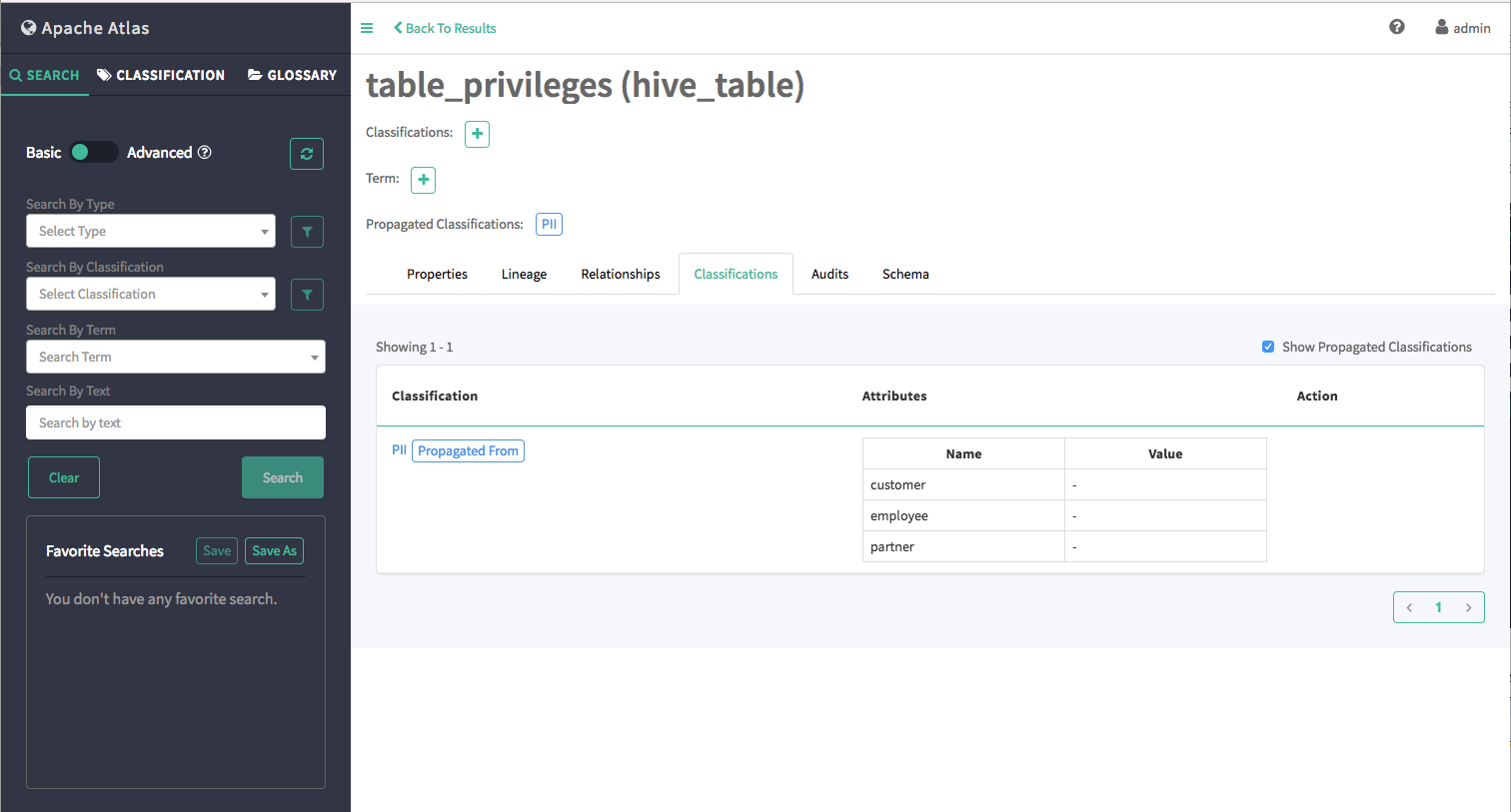Image resolution: width=1511 pixels, height=812 pixels.
Task: Switch to the Glossary sidebar tab
Action: [x=292, y=75]
